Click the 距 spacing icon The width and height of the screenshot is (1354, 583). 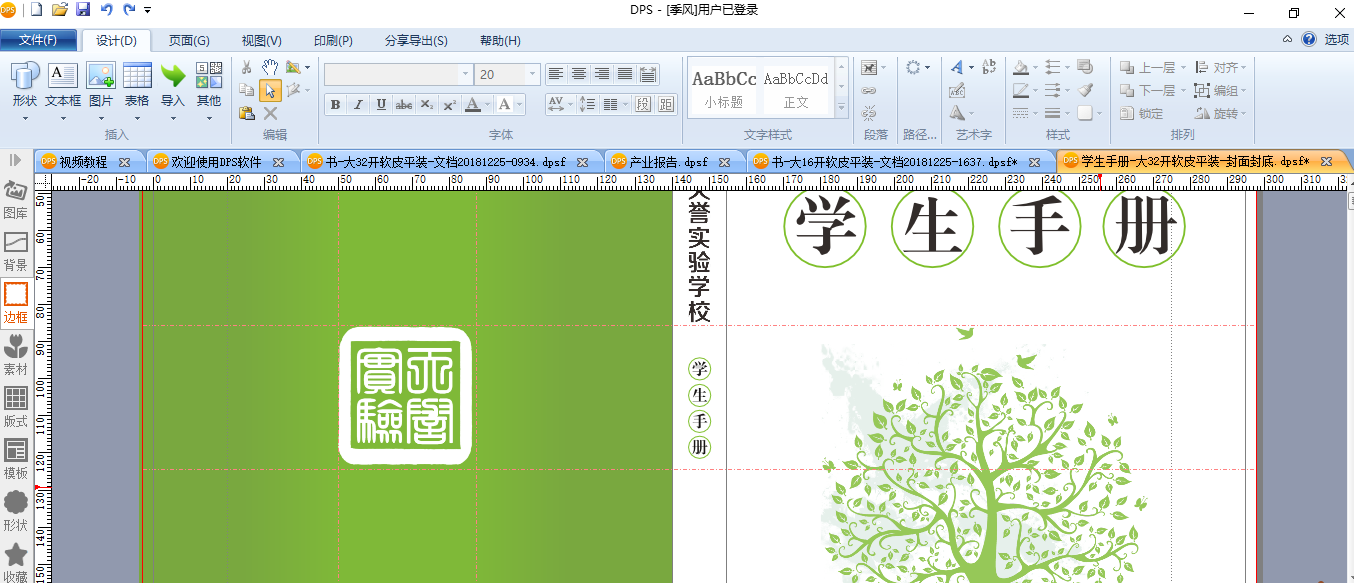click(667, 104)
